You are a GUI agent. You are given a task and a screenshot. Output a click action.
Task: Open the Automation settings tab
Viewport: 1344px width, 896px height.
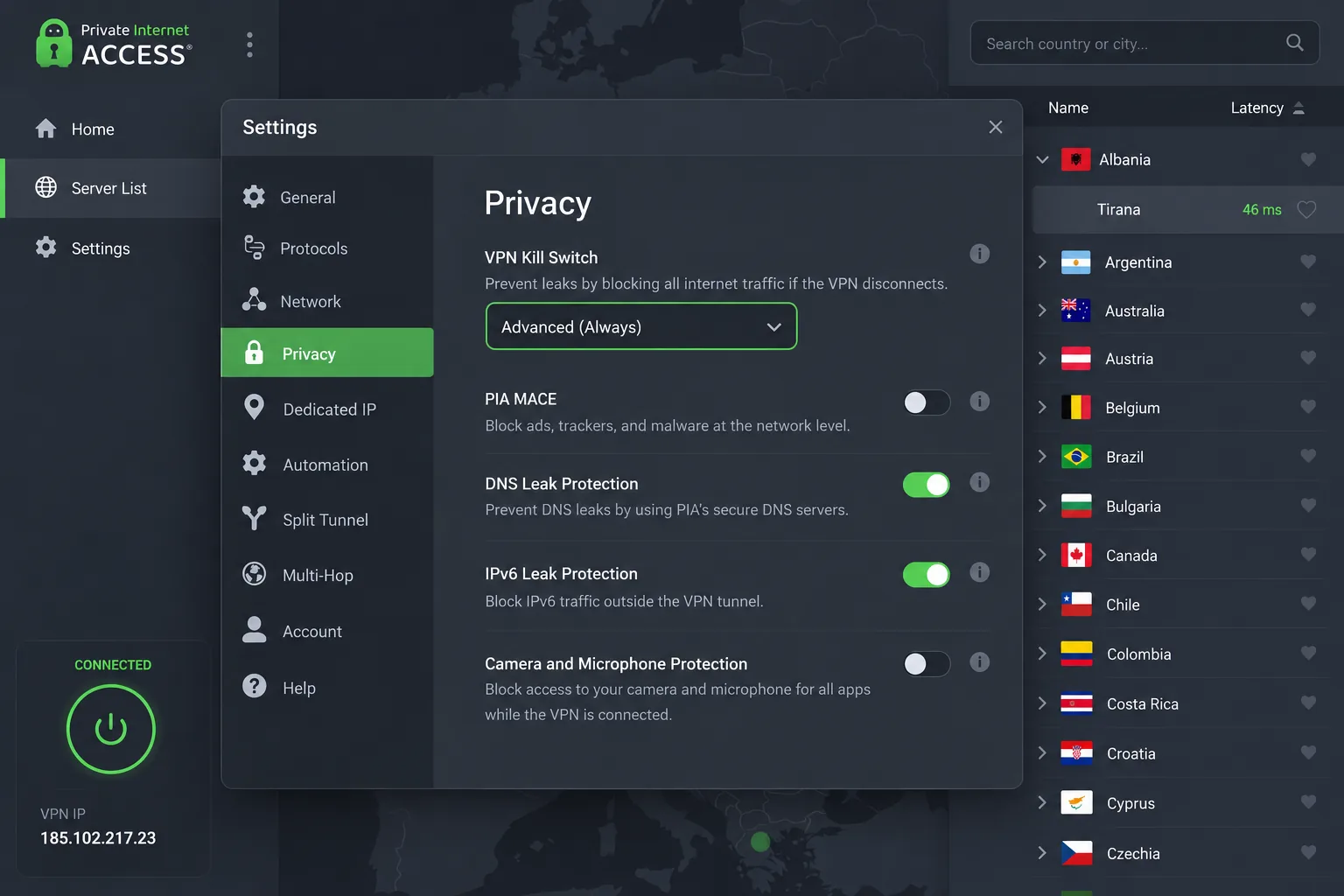327,464
